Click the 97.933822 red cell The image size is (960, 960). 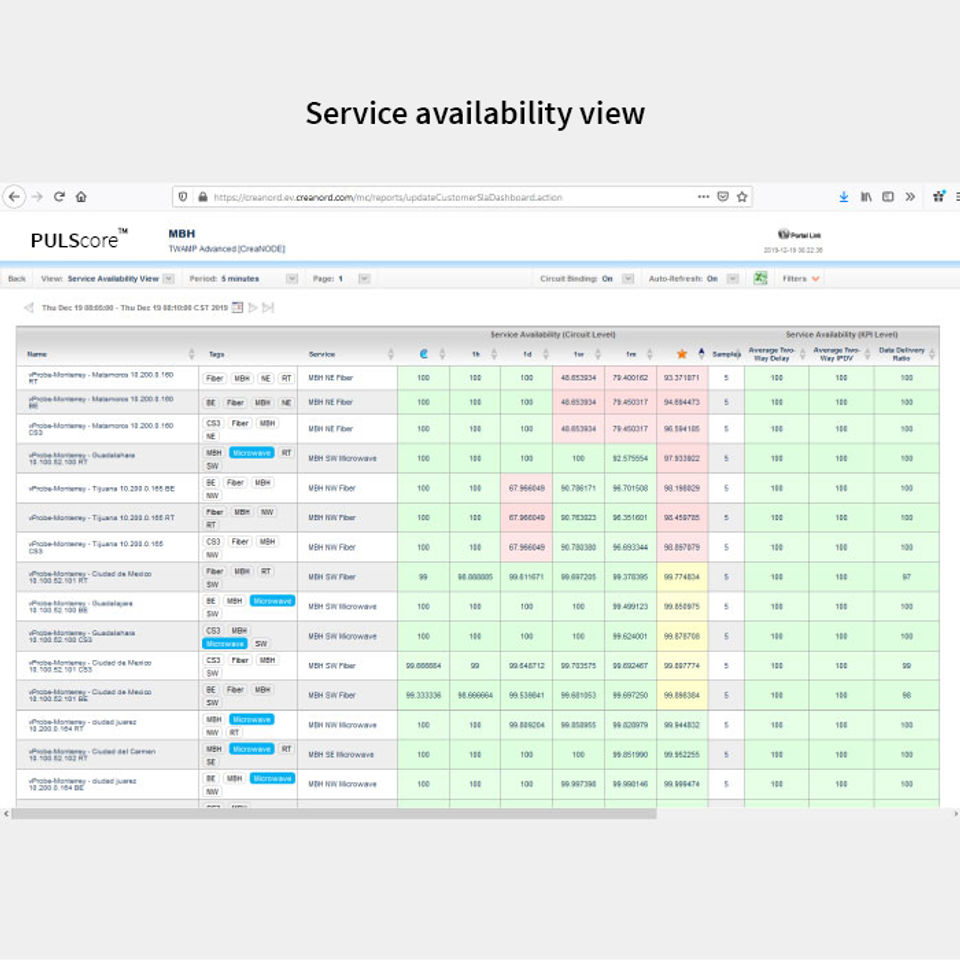[x=682, y=458]
